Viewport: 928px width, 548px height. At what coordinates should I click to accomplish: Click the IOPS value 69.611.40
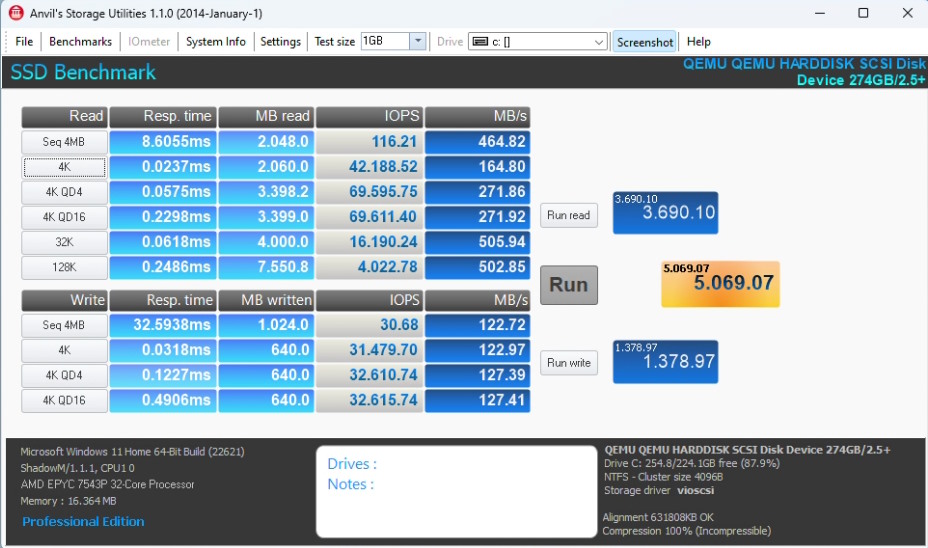click(369, 217)
